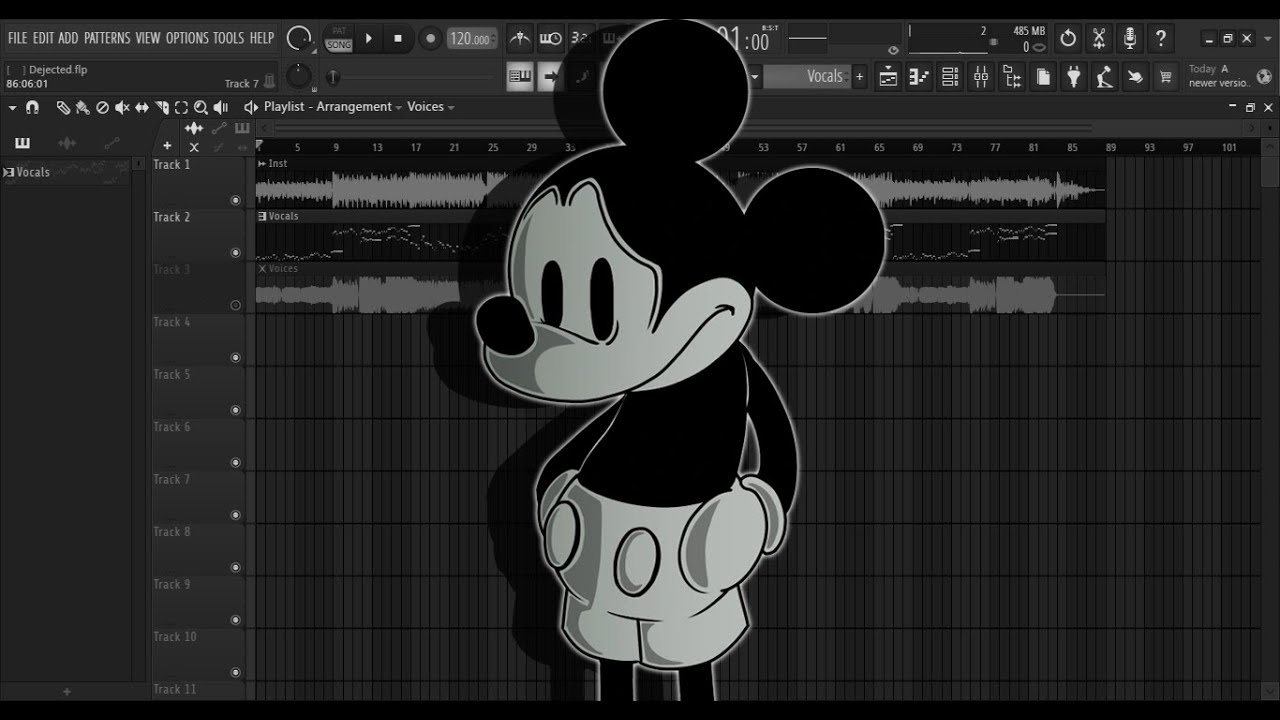Open the FILE menu
Viewport: 1280px width, 720px height.
pos(17,38)
